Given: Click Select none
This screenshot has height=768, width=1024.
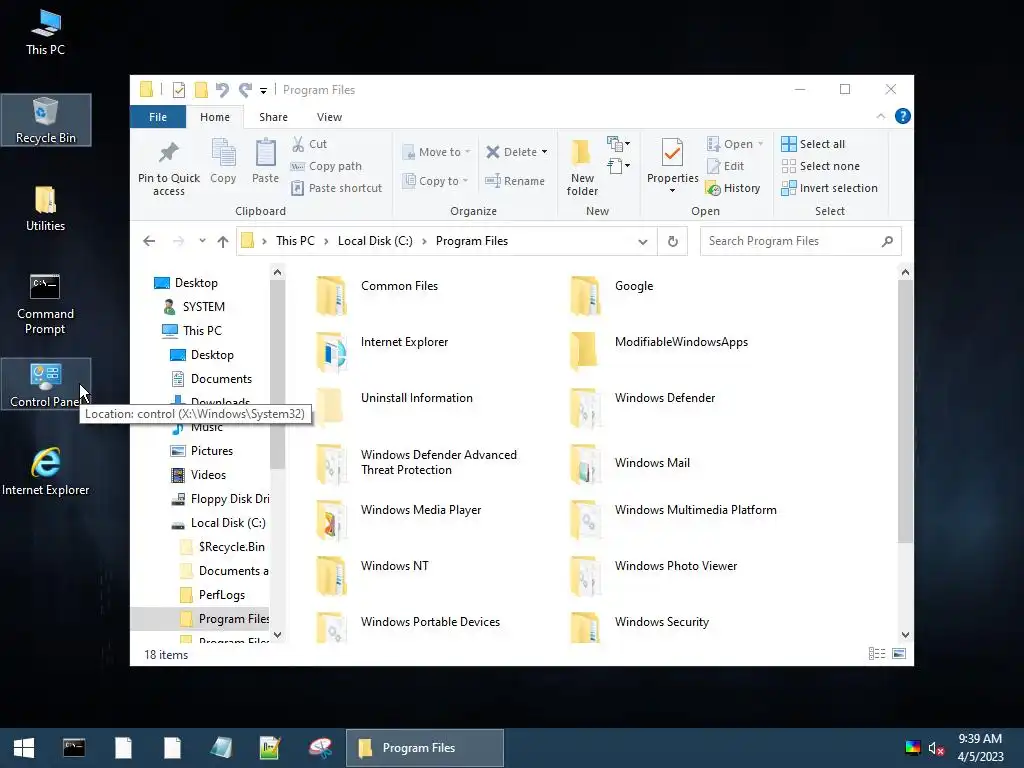Looking at the screenshot, I should [x=820, y=166].
